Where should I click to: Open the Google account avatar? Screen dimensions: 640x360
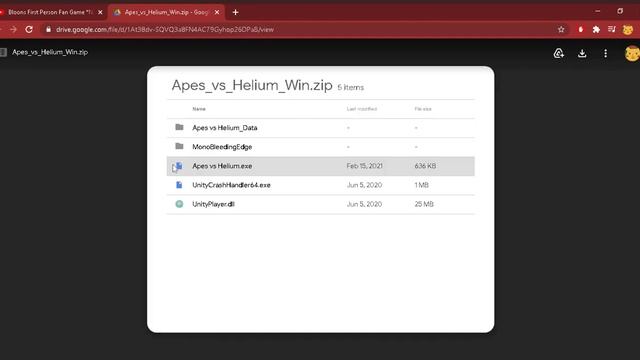[632, 53]
